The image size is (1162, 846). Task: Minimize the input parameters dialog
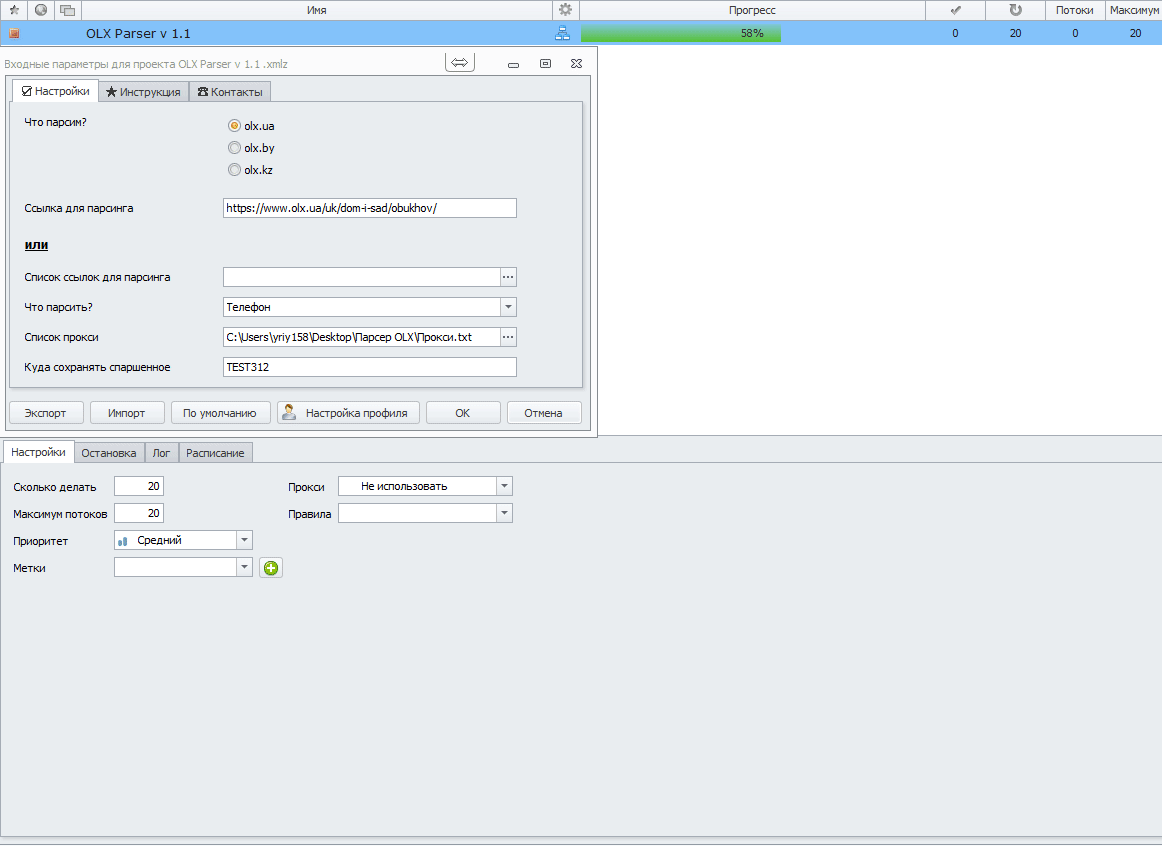(x=513, y=64)
